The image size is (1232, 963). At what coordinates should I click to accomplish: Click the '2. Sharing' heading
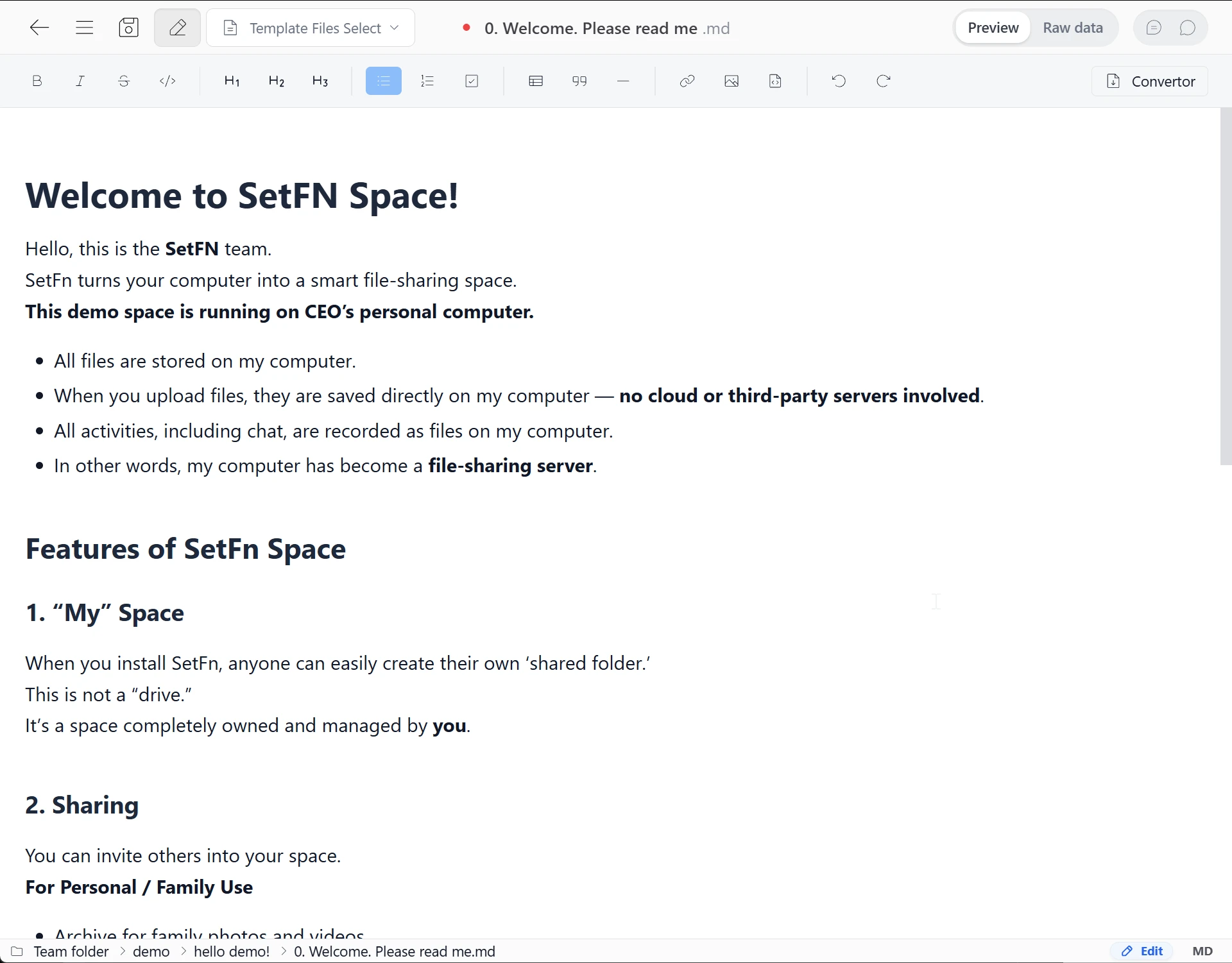coord(82,805)
